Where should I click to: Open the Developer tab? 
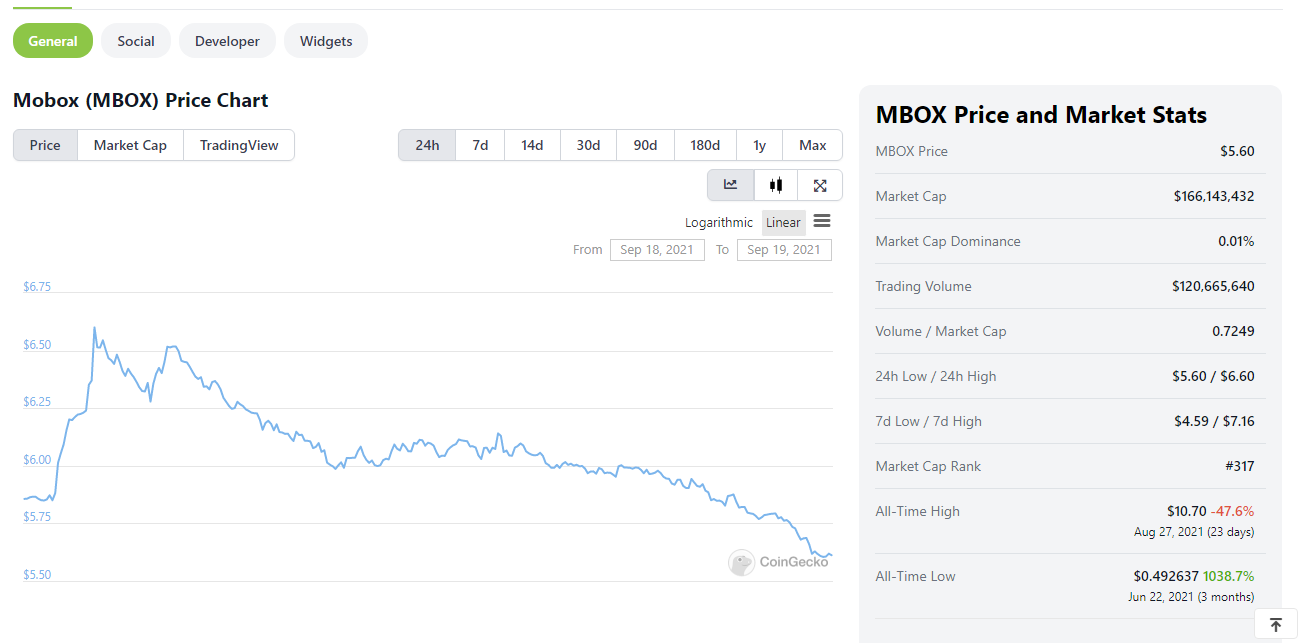click(x=227, y=41)
